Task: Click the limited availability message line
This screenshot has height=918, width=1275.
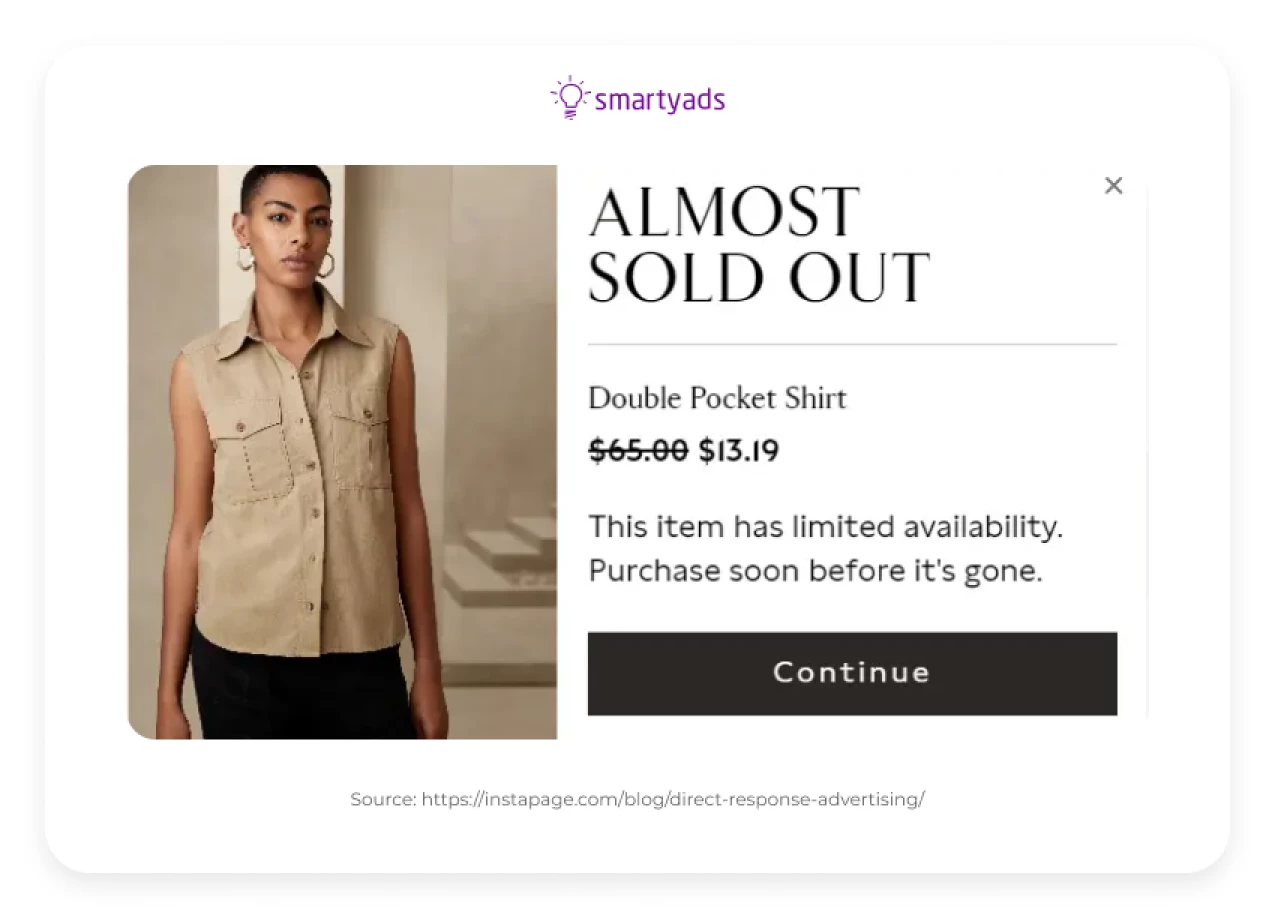Action: tap(825, 526)
